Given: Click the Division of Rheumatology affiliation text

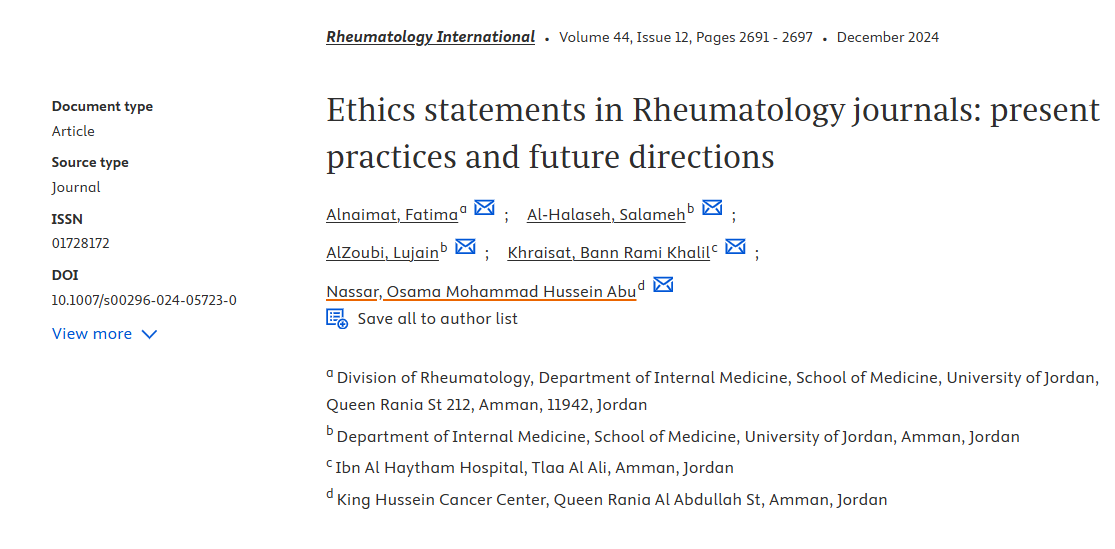Looking at the screenshot, I should (x=717, y=378).
